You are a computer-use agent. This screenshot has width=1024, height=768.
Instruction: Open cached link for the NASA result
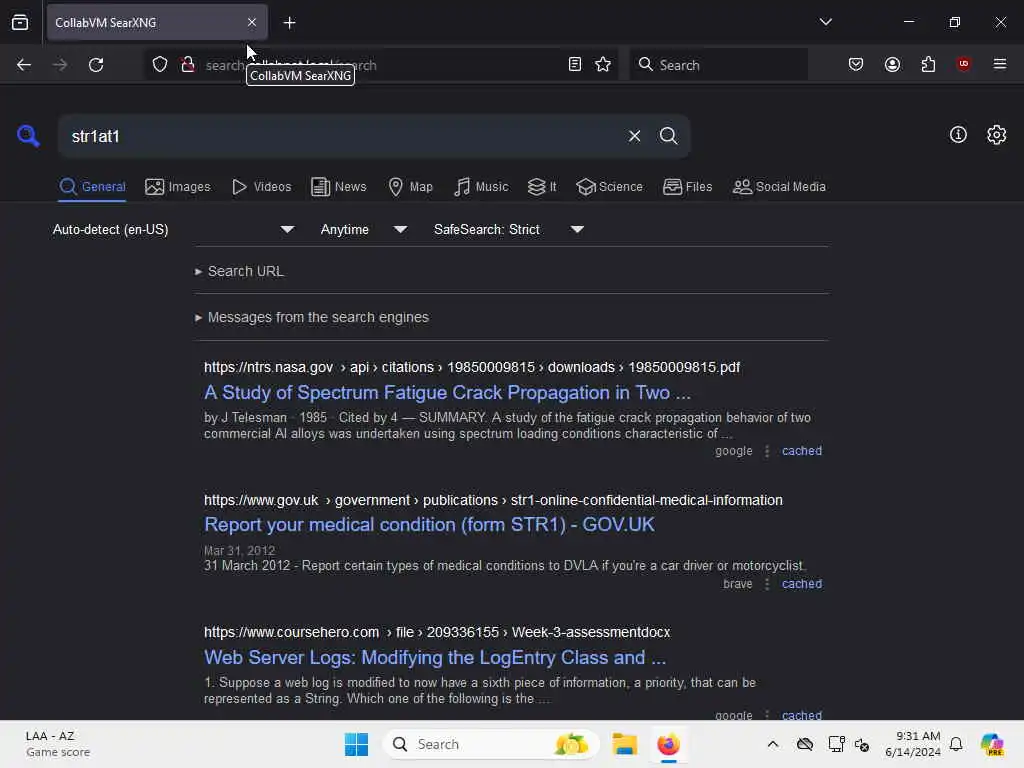[802, 451]
